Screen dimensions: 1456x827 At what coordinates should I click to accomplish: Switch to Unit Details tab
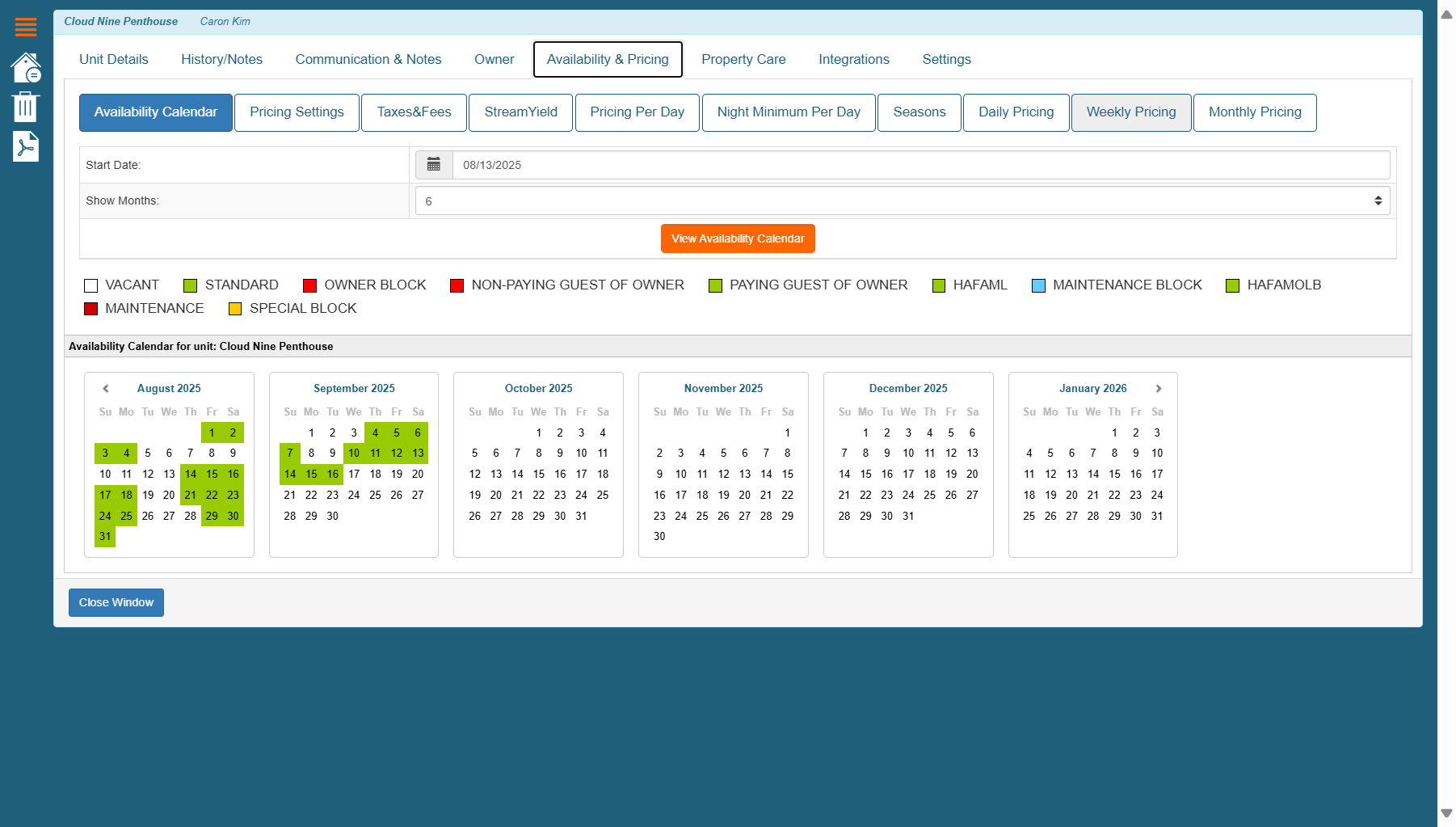tap(114, 59)
